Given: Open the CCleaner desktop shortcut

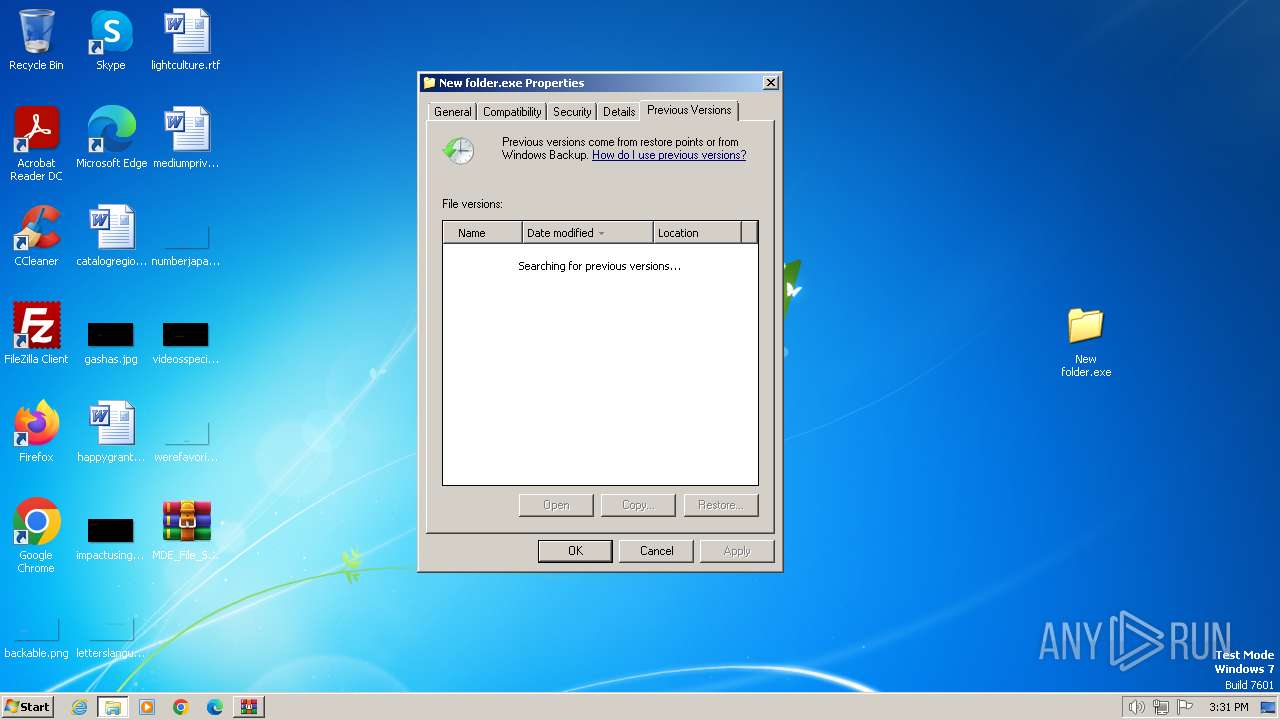Looking at the screenshot, I should 36,236.
